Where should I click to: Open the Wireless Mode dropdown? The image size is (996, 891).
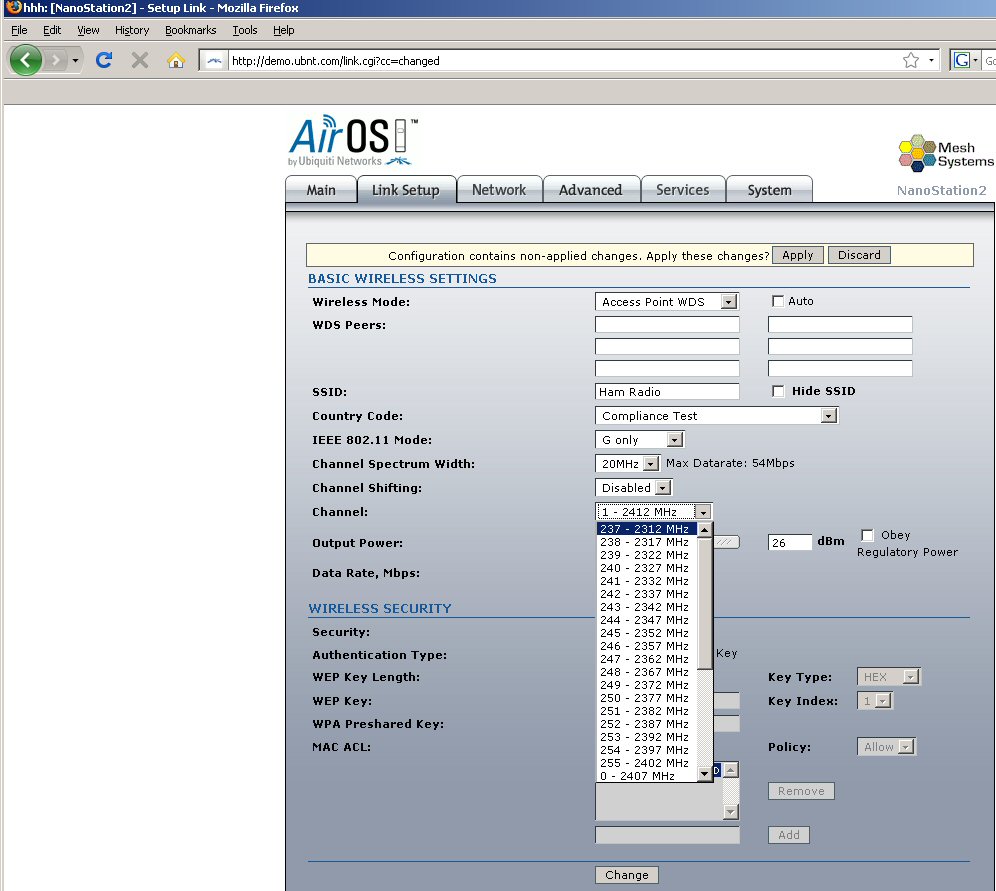click(x=666, y=302)
